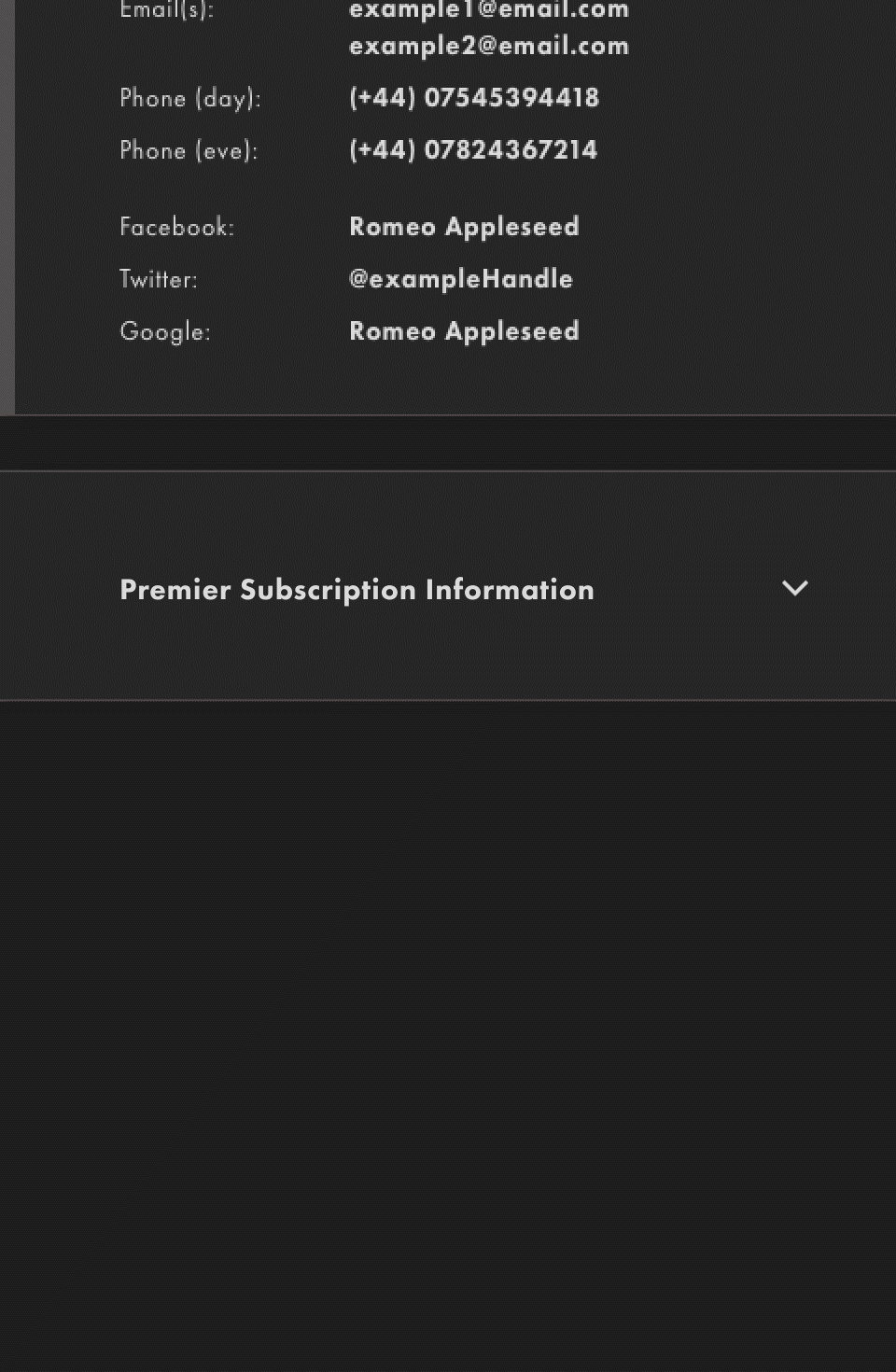Click the +44 country code of day phone
The width and height of the screenshot is (896, 1372).
[x=382, y=98]
